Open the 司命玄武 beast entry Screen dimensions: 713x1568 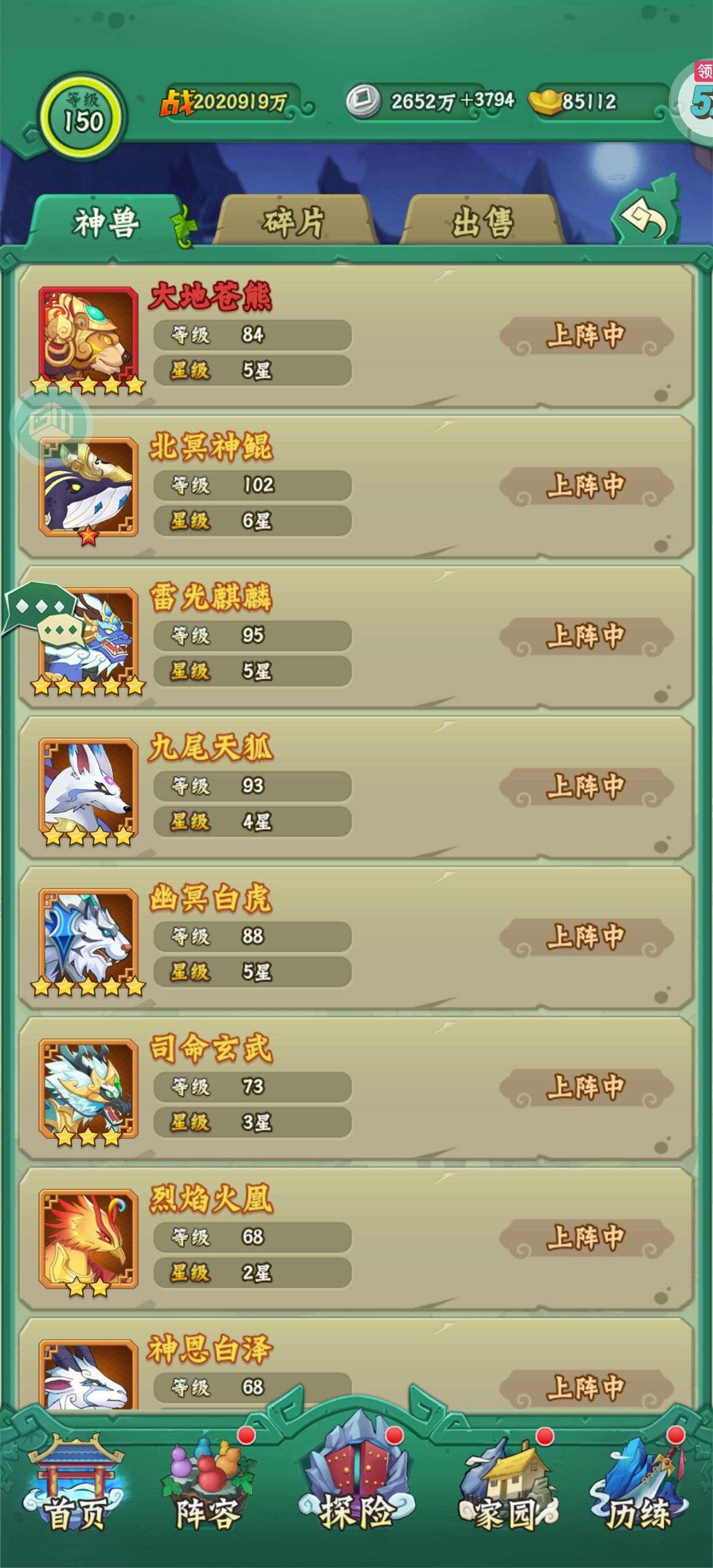coord(356,1089)
